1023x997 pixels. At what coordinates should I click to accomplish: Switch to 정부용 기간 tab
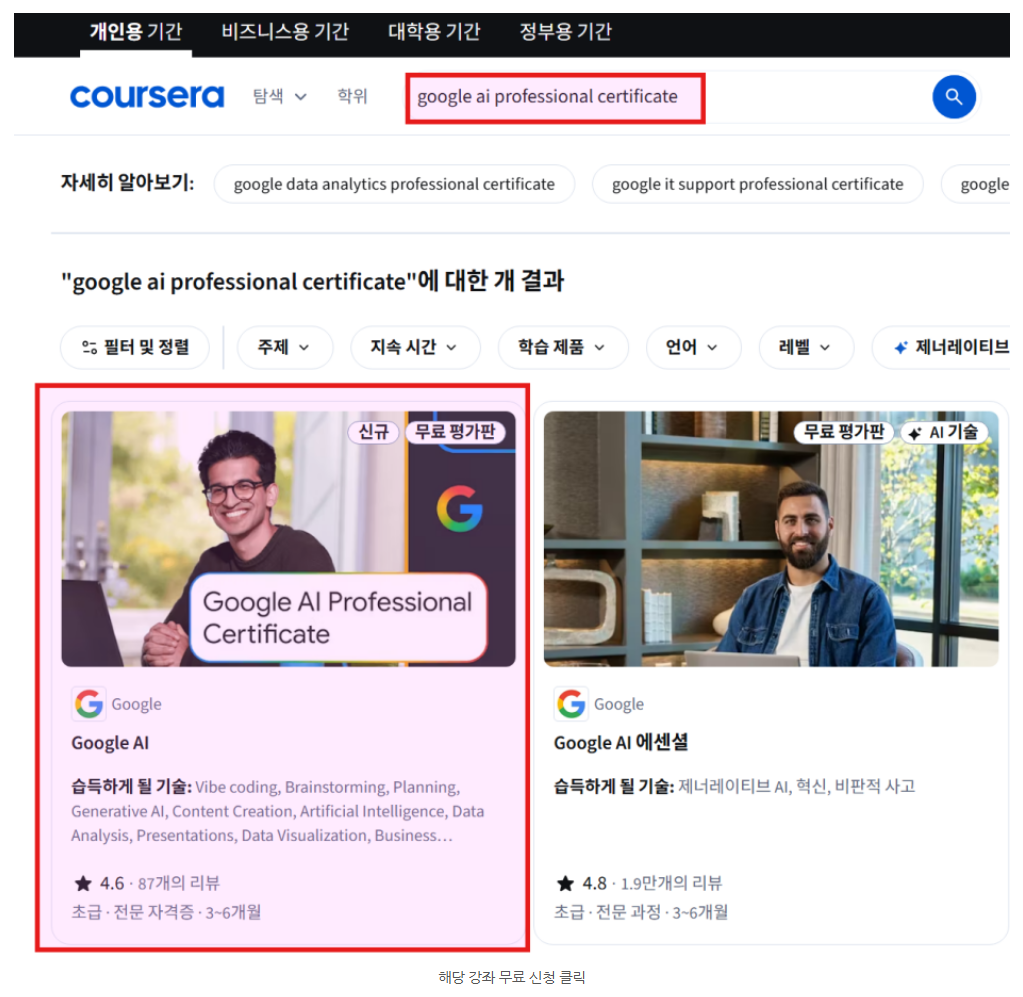coord(565,32)
